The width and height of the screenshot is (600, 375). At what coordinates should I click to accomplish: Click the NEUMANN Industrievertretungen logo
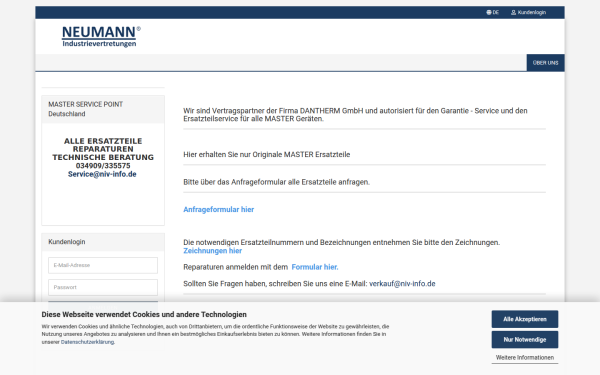[101, 37]
